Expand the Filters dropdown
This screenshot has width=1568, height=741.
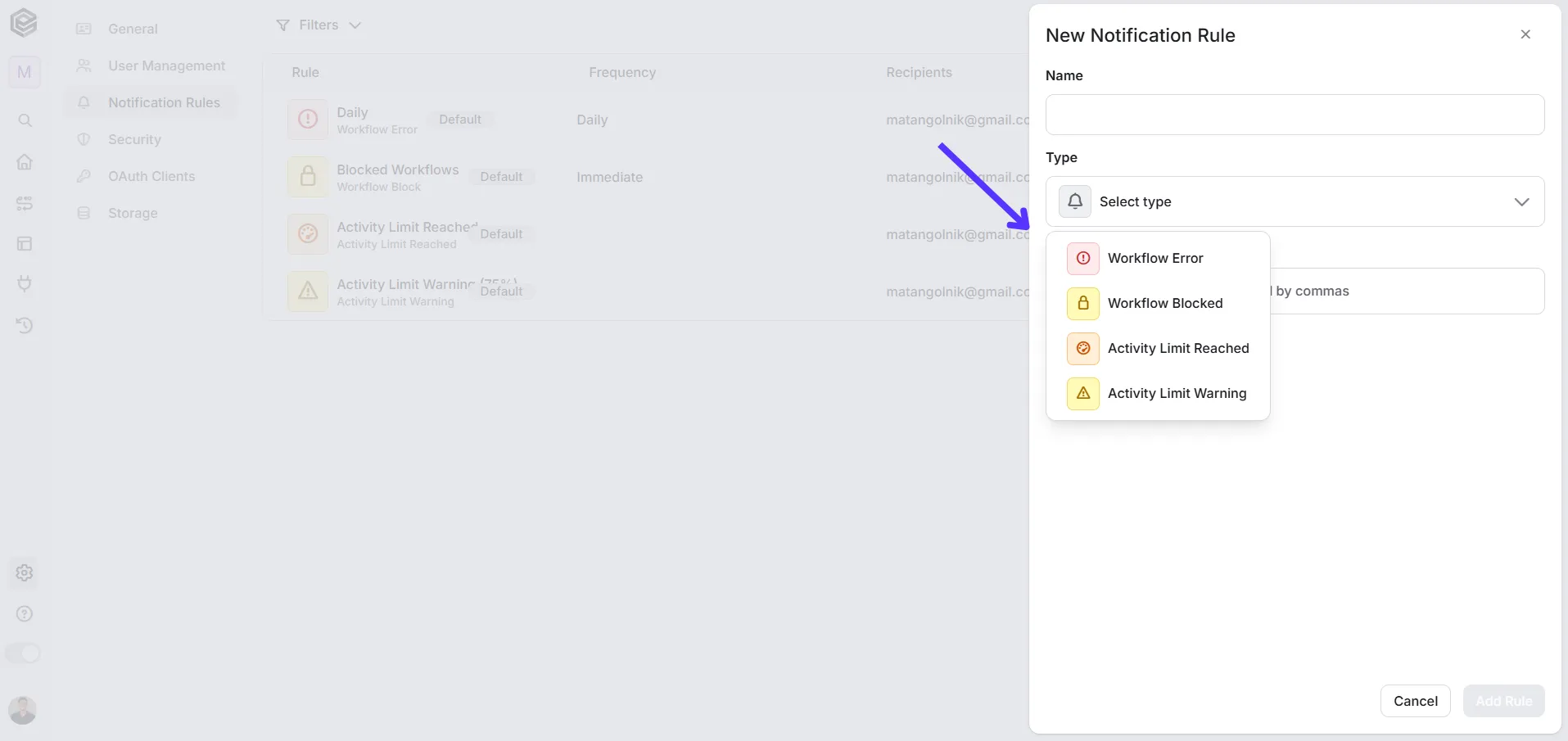[319, 25]
